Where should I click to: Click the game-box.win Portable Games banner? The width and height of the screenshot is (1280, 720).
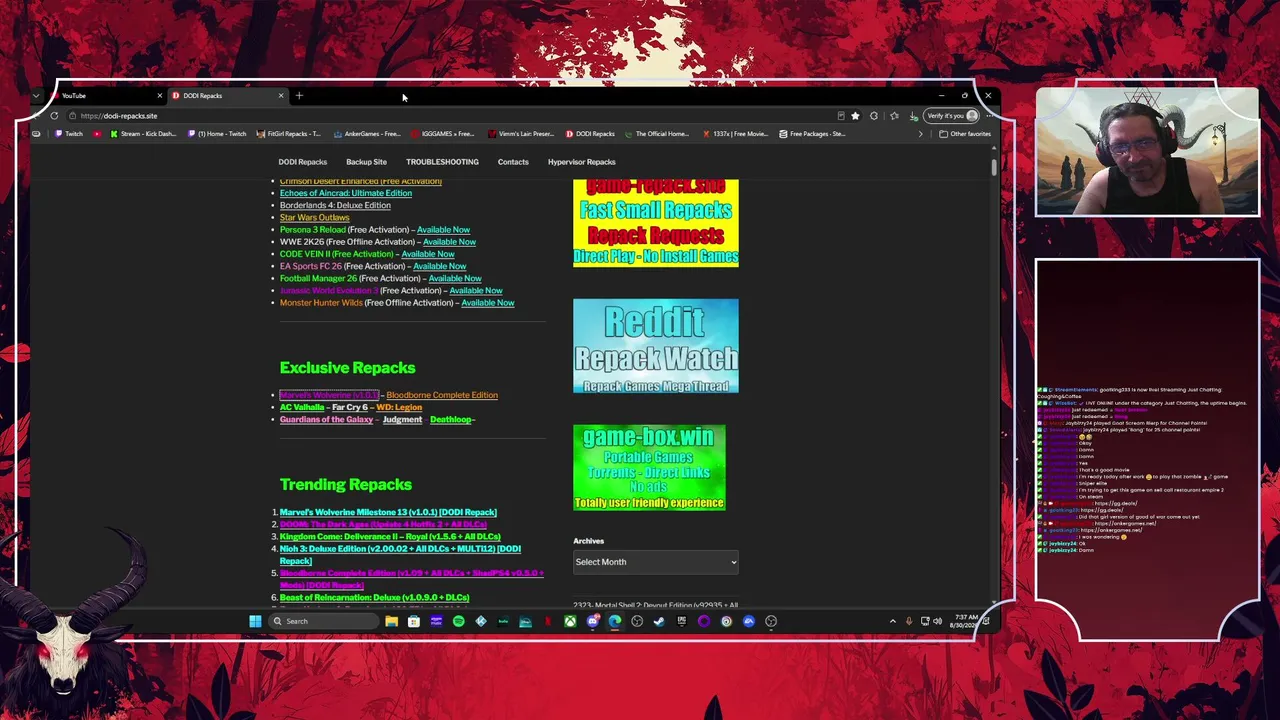(649, 468)
